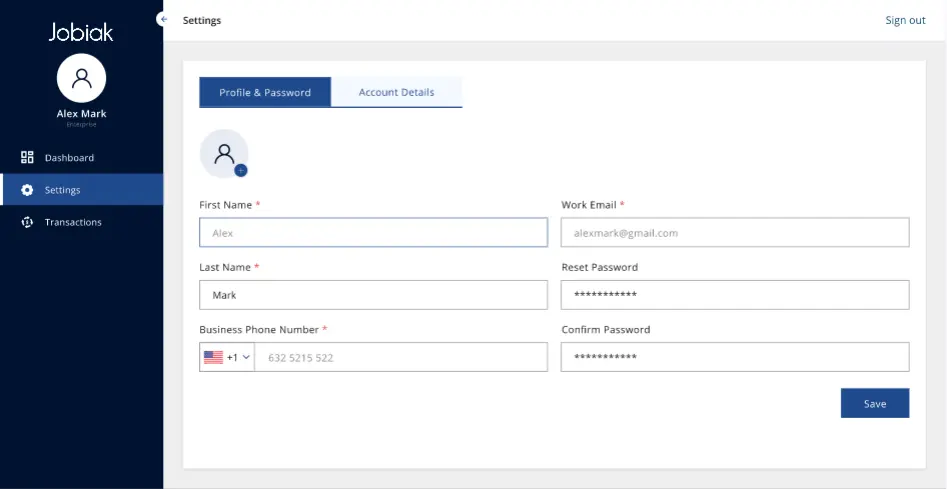
Task: Focus the First Name field
Action: [373, 232]
